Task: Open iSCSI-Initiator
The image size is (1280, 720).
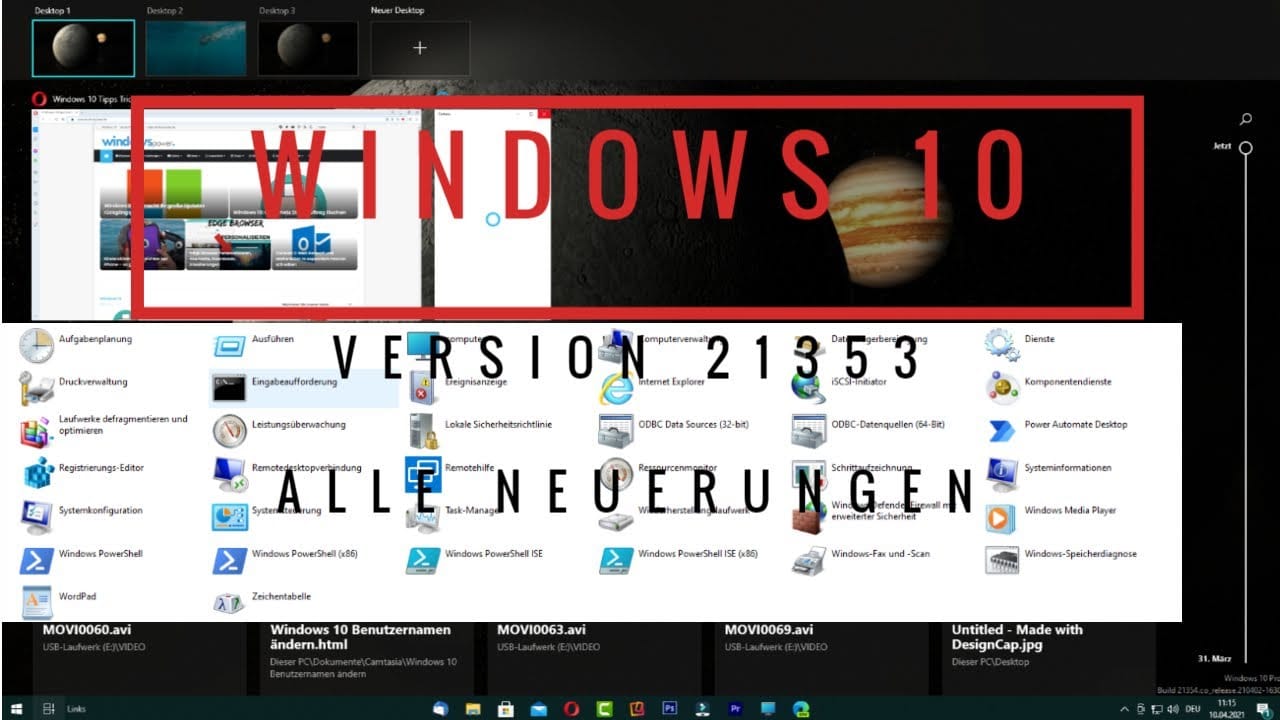Action: coord(840,386)
